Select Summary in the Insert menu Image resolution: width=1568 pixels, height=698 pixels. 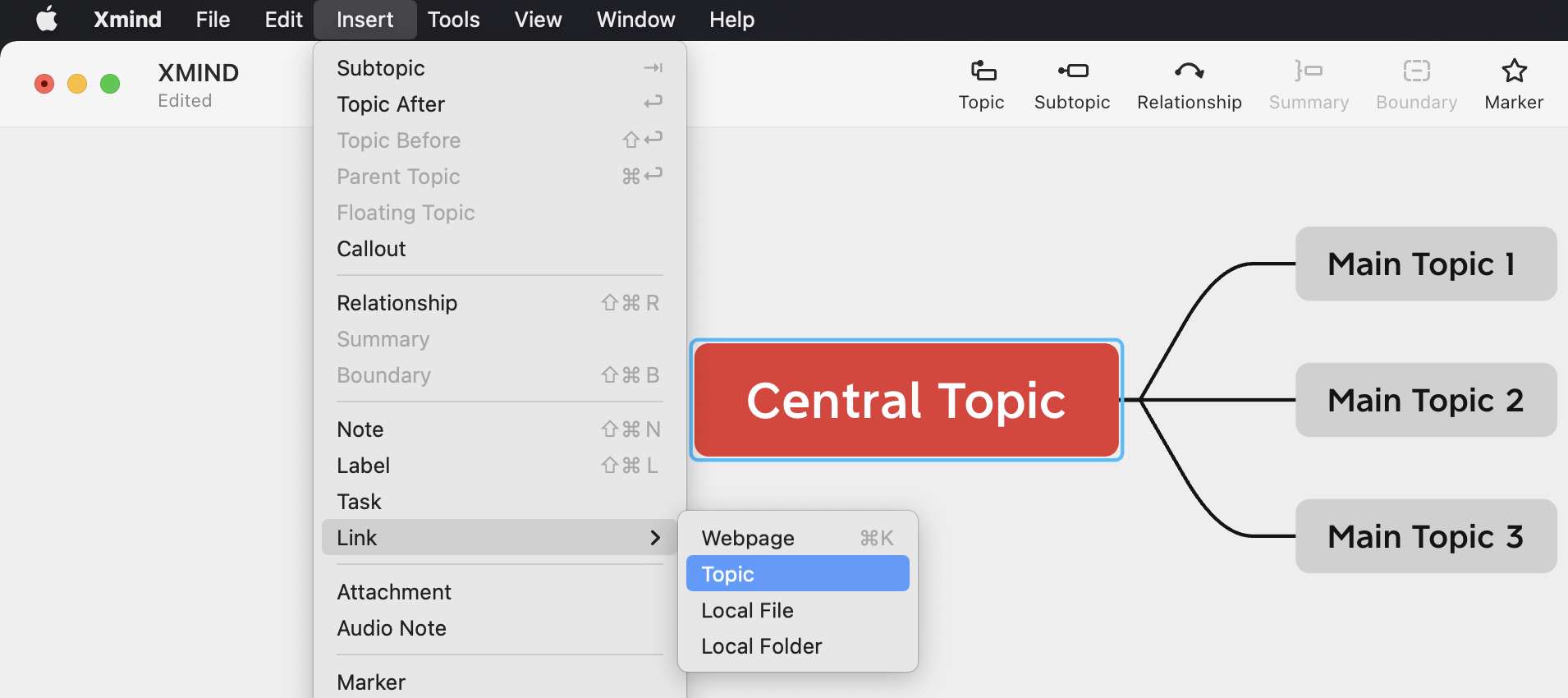tap(499, 339)
